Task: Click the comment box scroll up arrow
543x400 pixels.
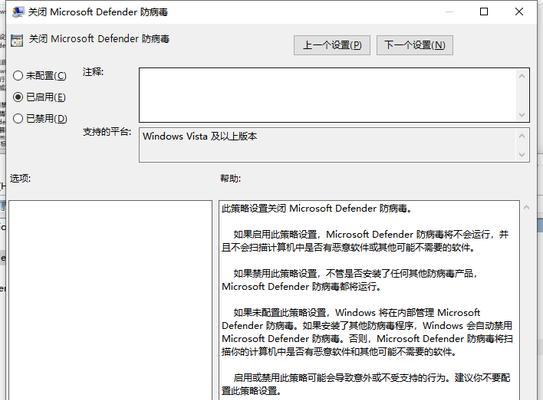Action: [522, 76]
